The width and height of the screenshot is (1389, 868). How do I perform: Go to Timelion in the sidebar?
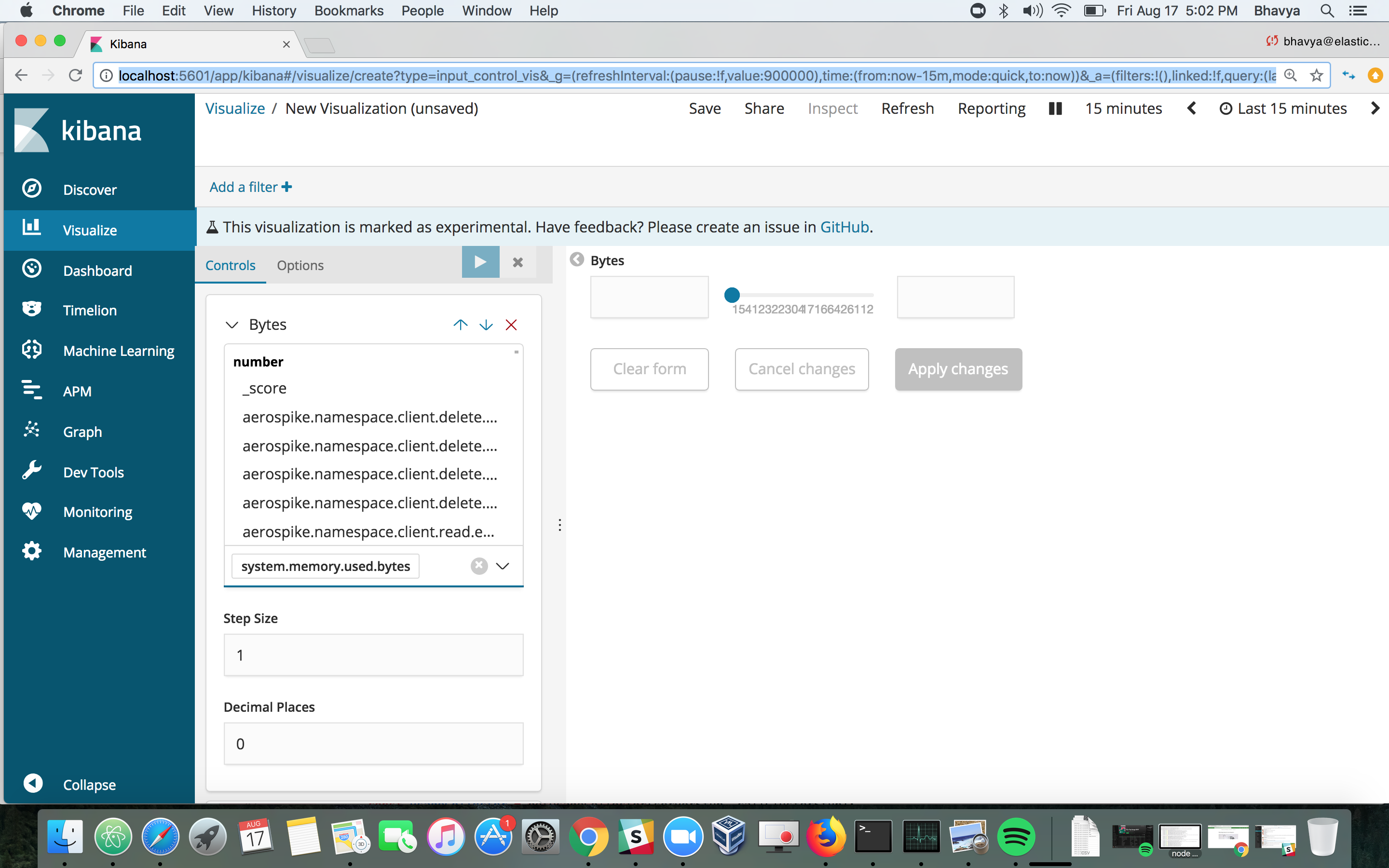[x=90, y=310]
